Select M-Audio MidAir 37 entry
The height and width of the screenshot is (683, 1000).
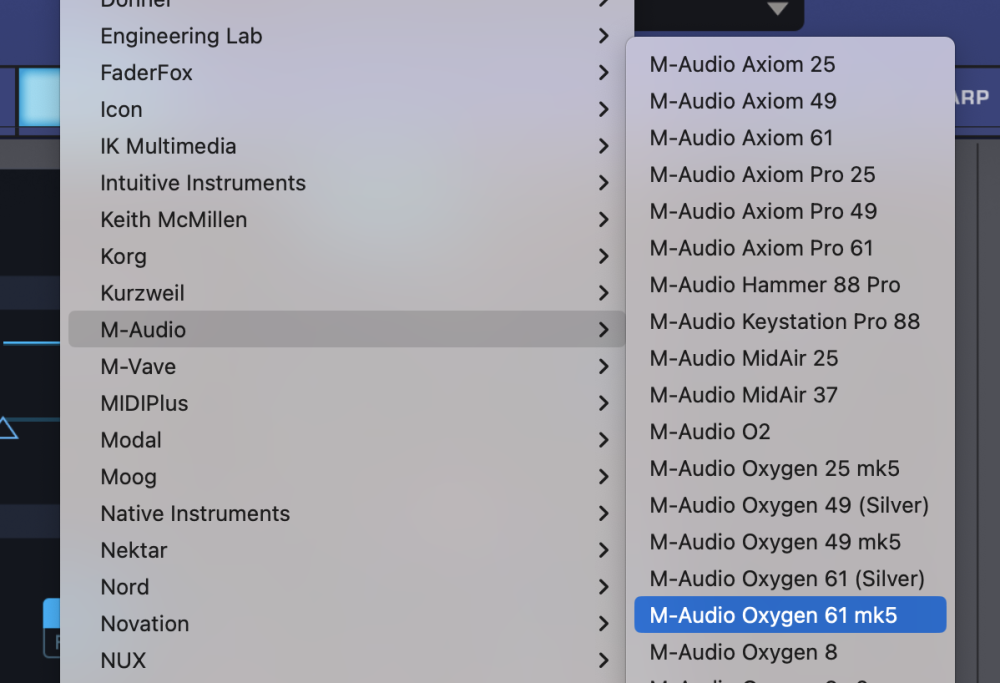(x=743, y=395)
